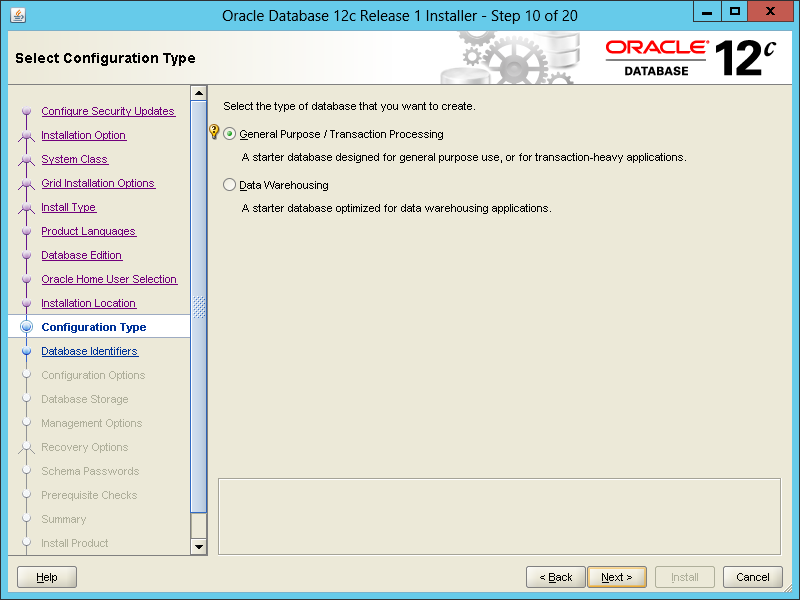Screen dimensions: 800x600
Task: Go to the Database Edition step
Action: tap(82, 255)
